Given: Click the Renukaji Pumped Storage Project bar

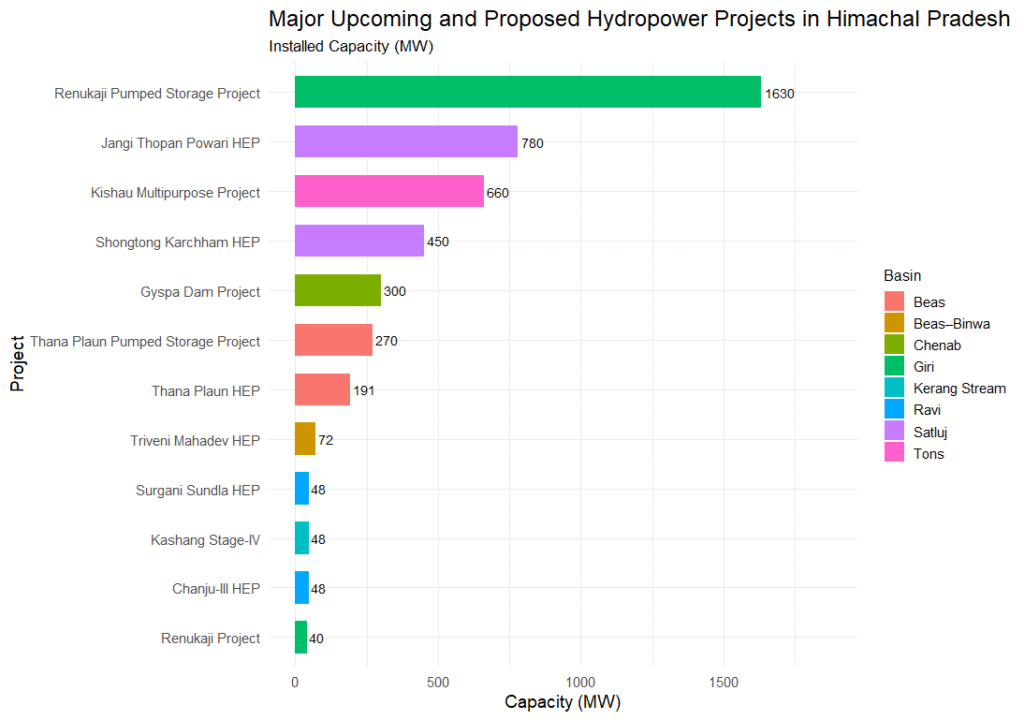Looking at the screenshot, I should [x=527, y=92].
